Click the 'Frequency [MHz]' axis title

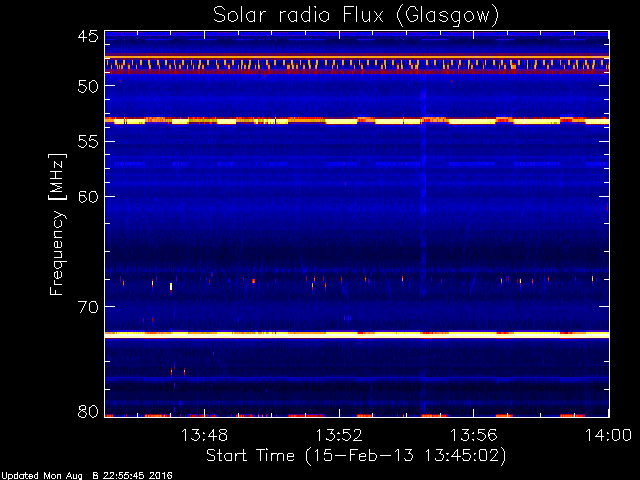pos(57,224)
